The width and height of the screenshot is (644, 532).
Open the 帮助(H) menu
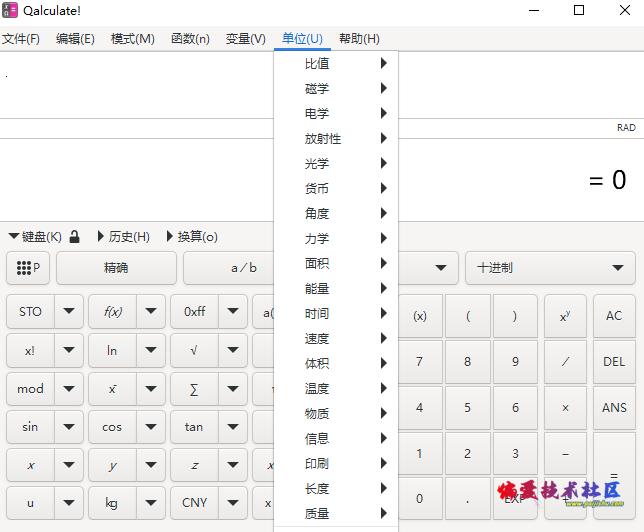(359, 39)
